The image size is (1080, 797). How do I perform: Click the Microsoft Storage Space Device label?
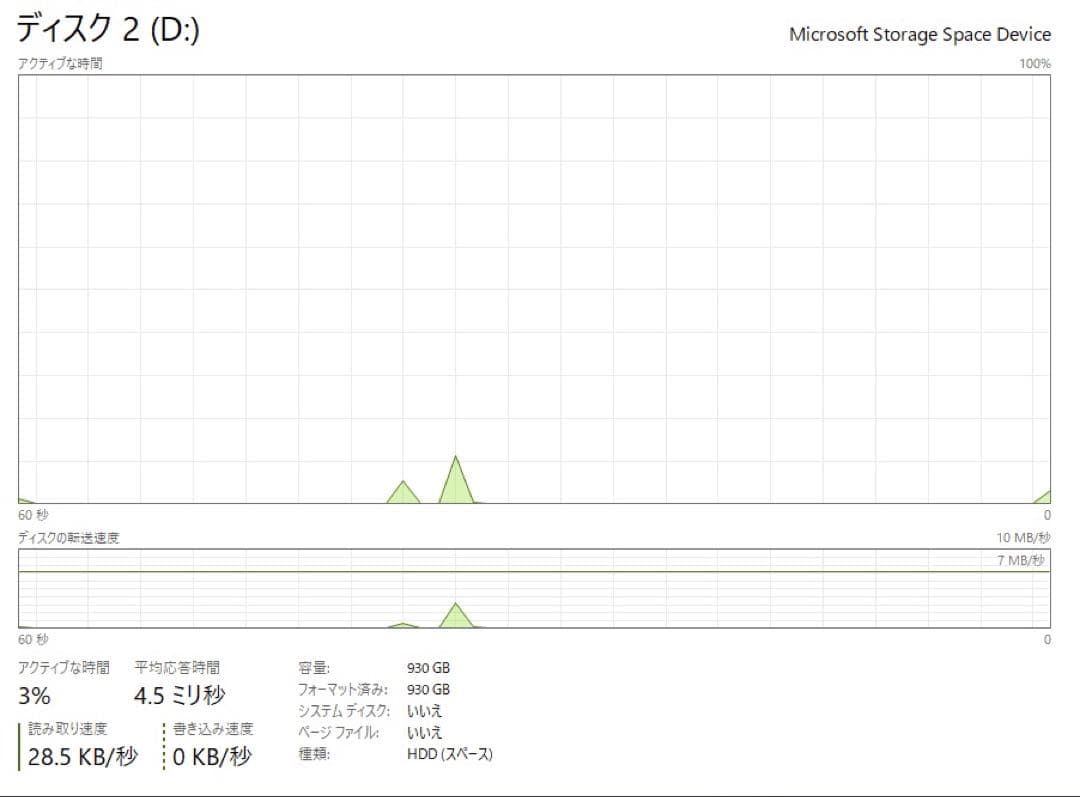(920, 34)
